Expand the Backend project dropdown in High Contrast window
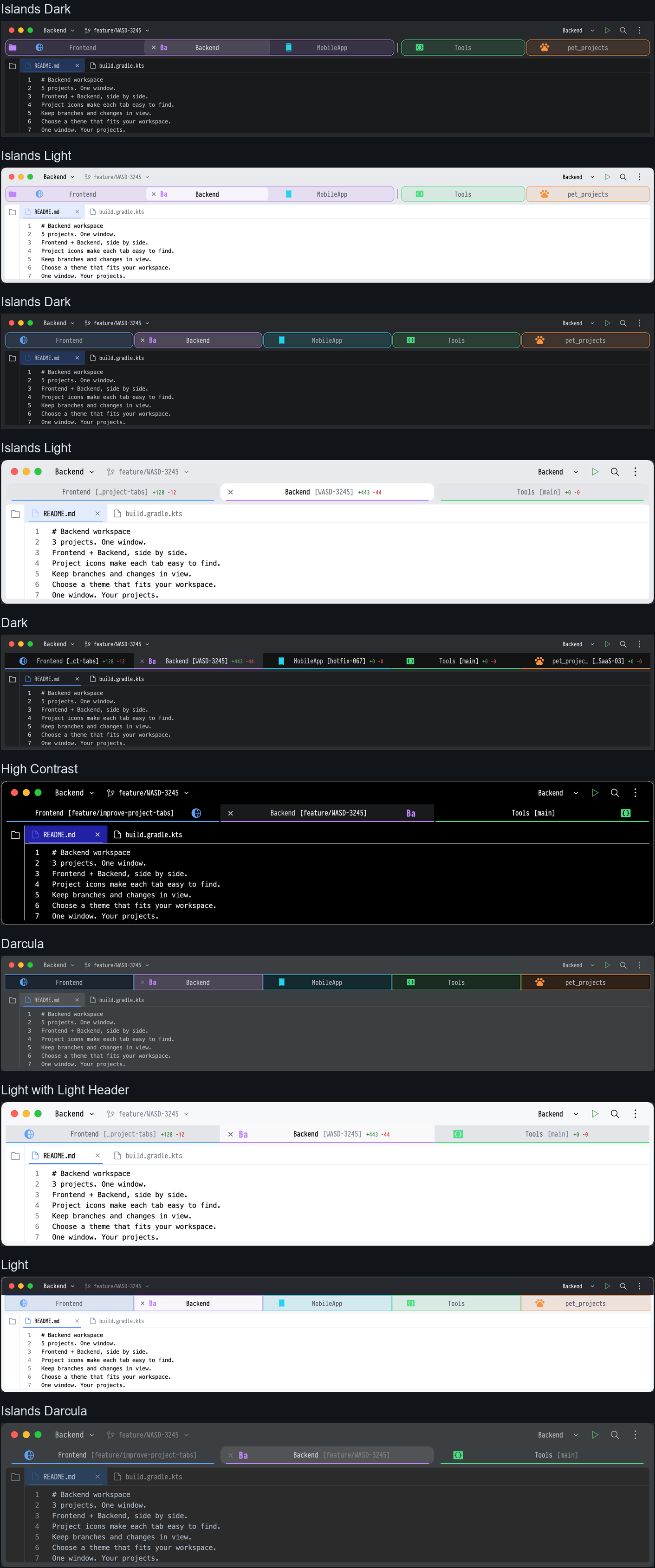This screenshot has height=1568, width=655. click(x=74, y=792)
